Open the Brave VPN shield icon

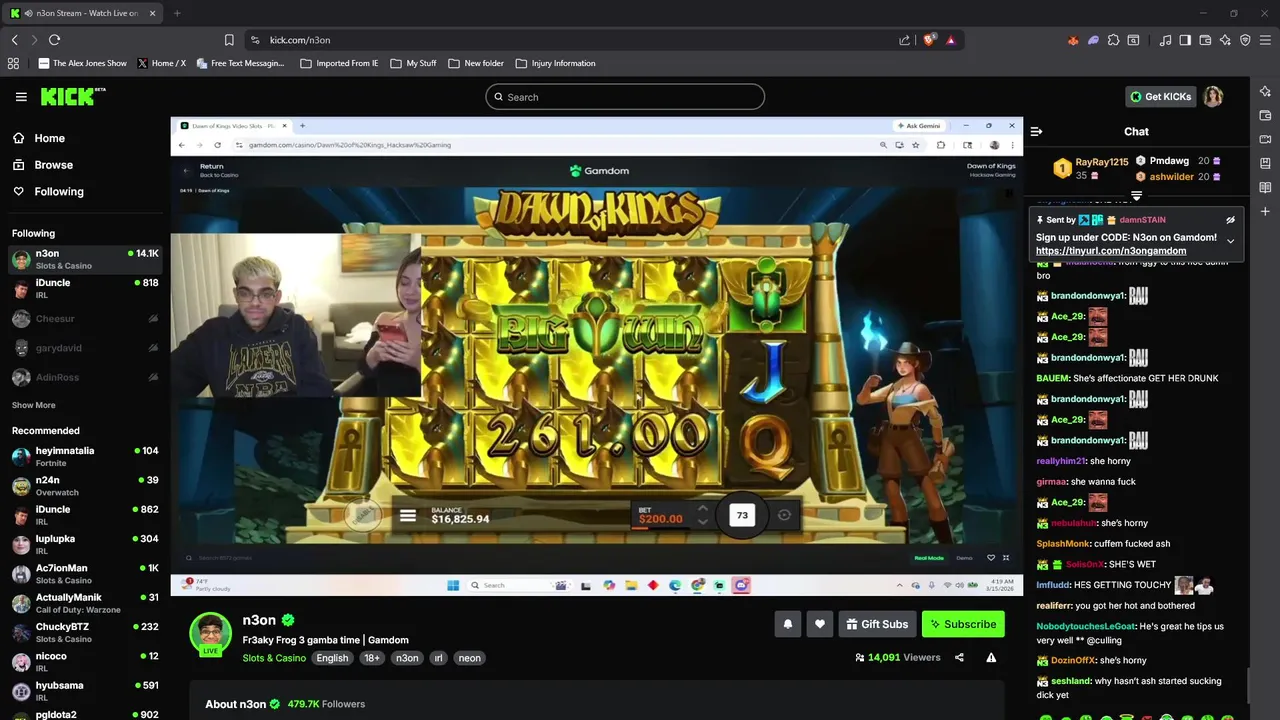point(1245,40)
